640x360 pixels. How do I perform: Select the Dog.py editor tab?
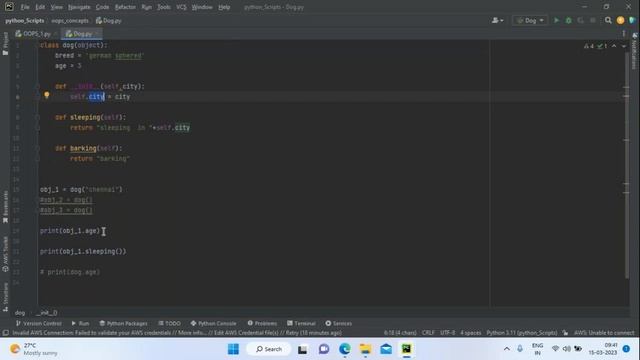click(x=81, y=33)
